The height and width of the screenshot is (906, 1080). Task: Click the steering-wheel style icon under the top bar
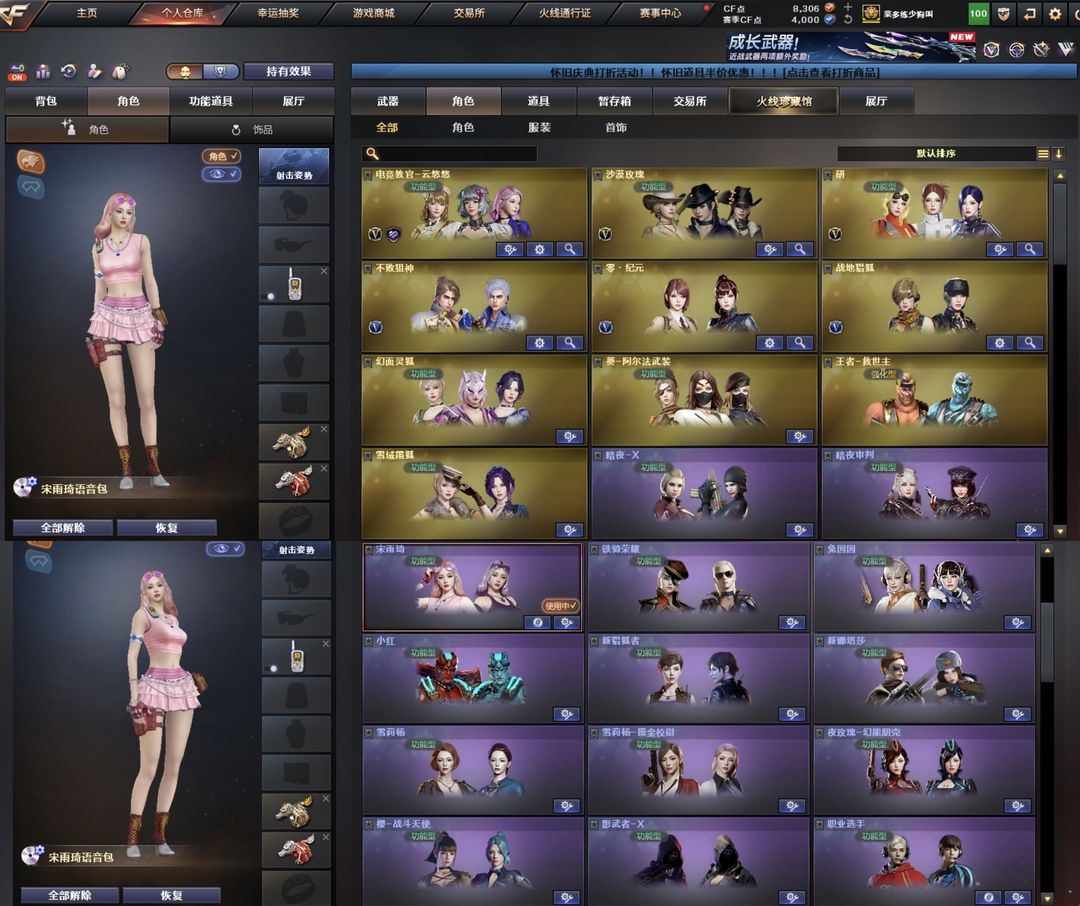1016,50
